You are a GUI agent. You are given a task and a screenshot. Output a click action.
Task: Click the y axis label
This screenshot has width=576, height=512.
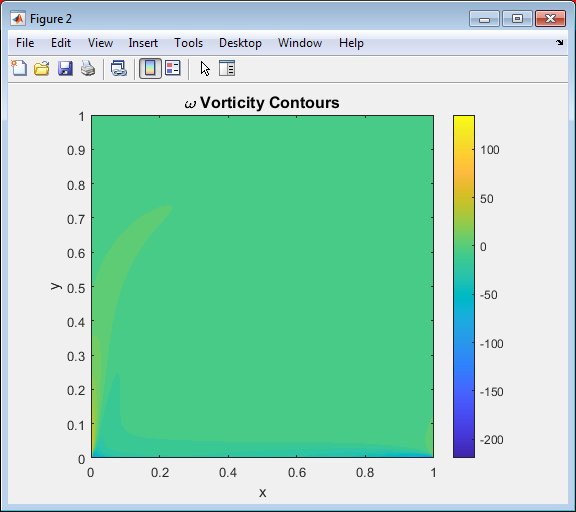[55, 286]
